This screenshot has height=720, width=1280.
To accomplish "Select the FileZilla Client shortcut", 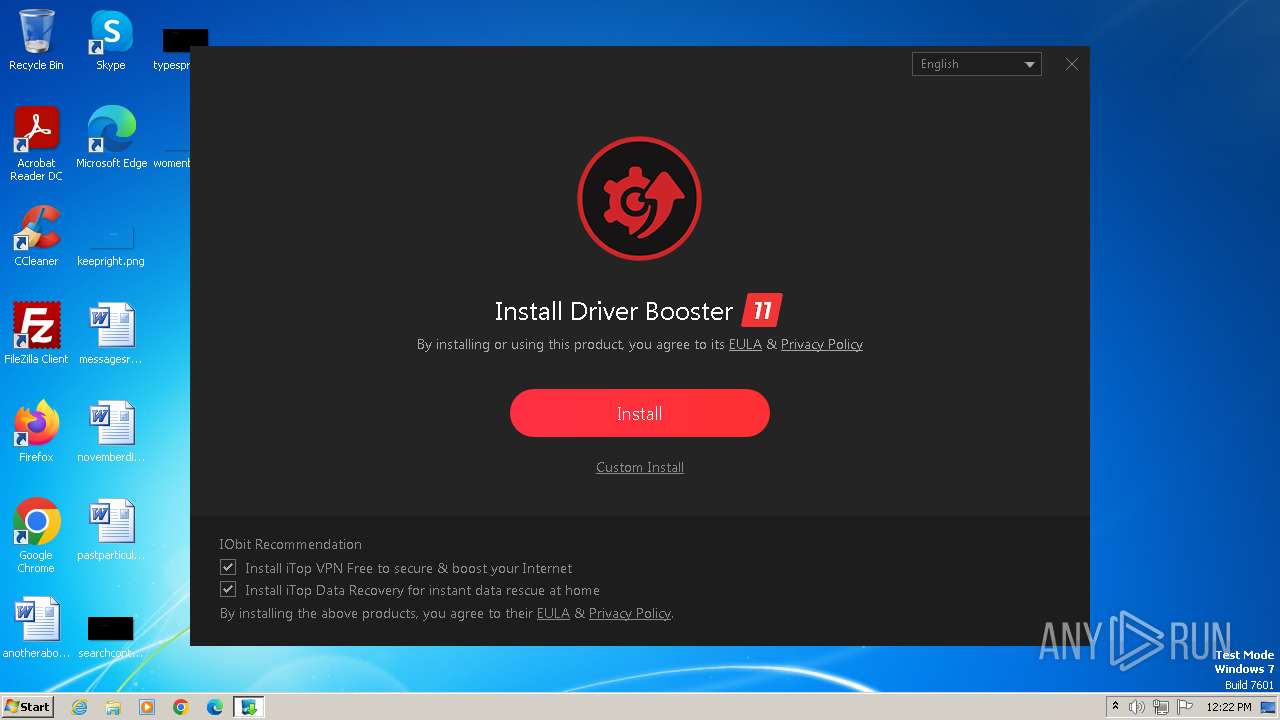I will [36, 334].
